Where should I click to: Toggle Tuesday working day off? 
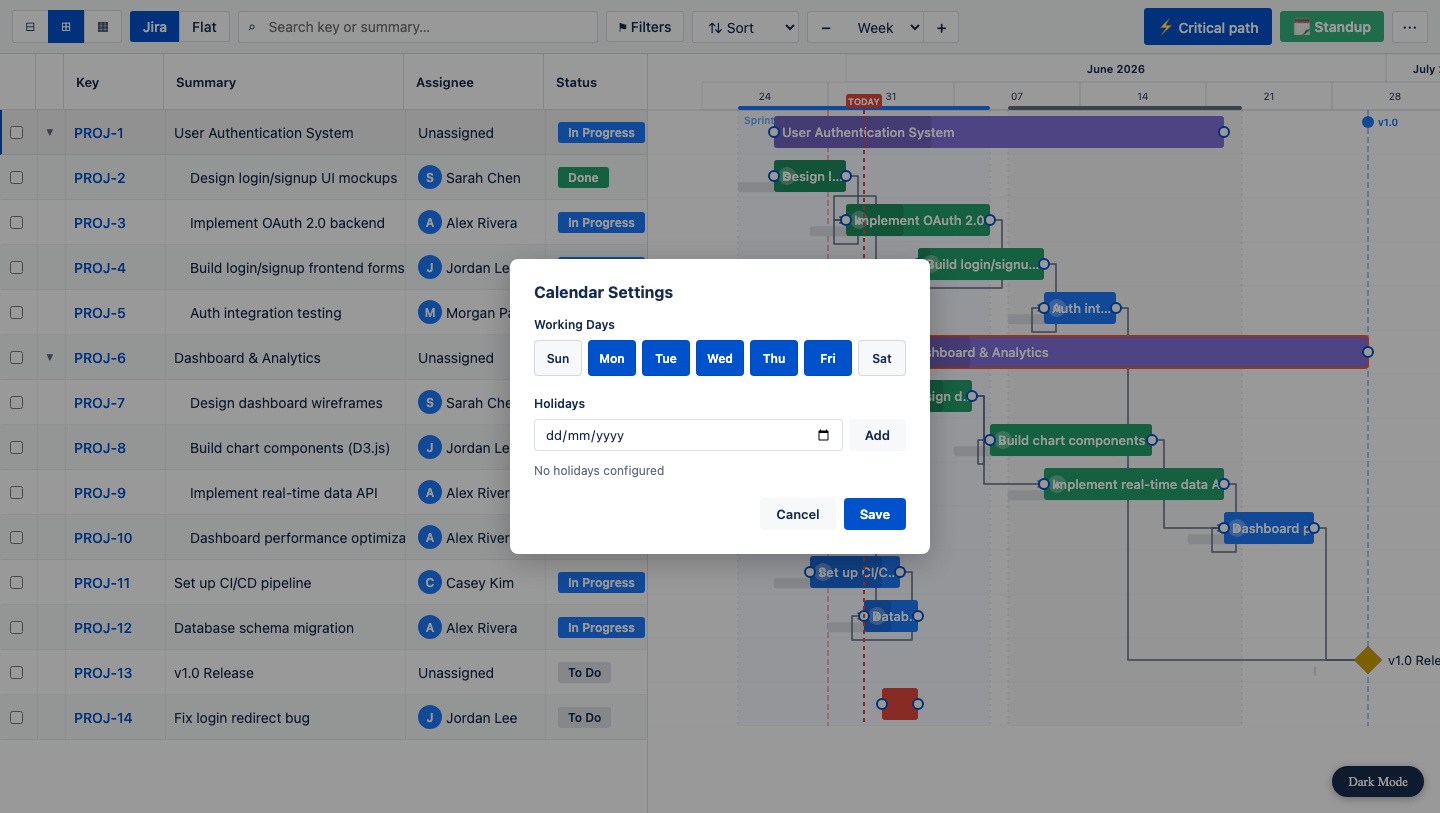(666, 358)
